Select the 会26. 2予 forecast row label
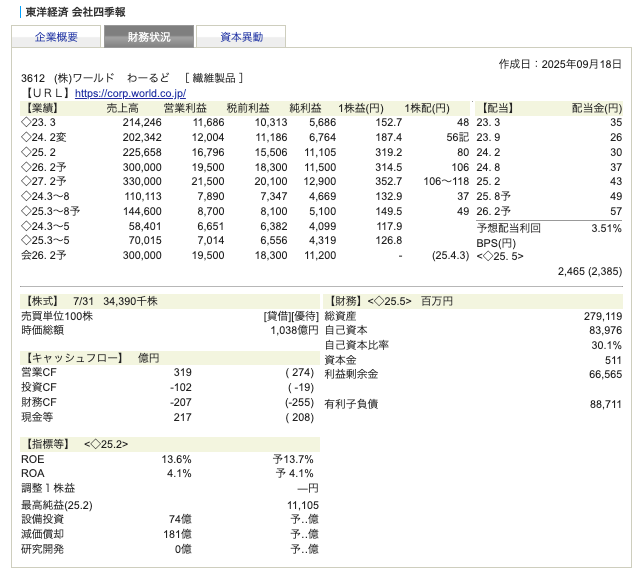The width and height of the screenshot is (641, 576). pos(44,255)
